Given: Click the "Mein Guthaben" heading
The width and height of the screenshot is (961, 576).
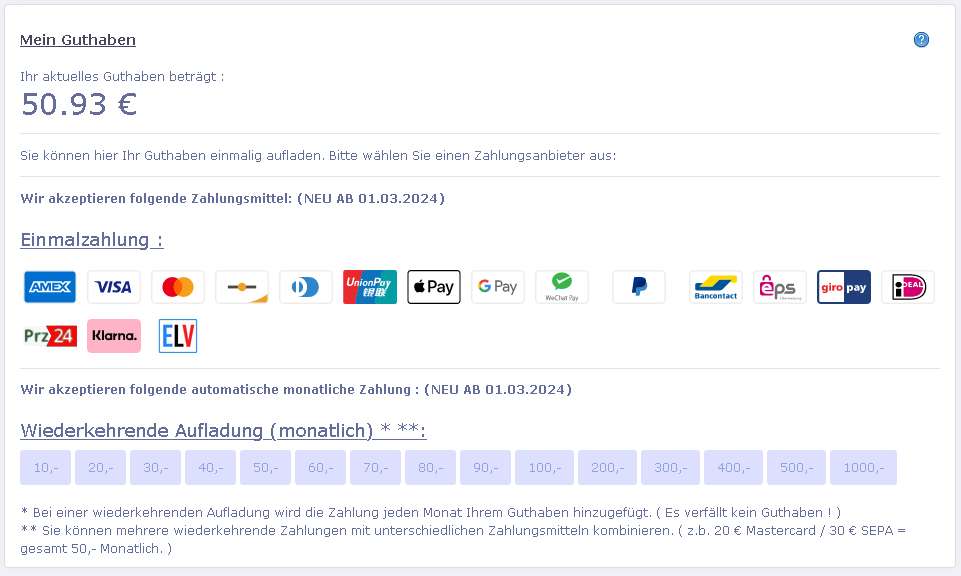Looking at the screenshot, I should point(78,40).
